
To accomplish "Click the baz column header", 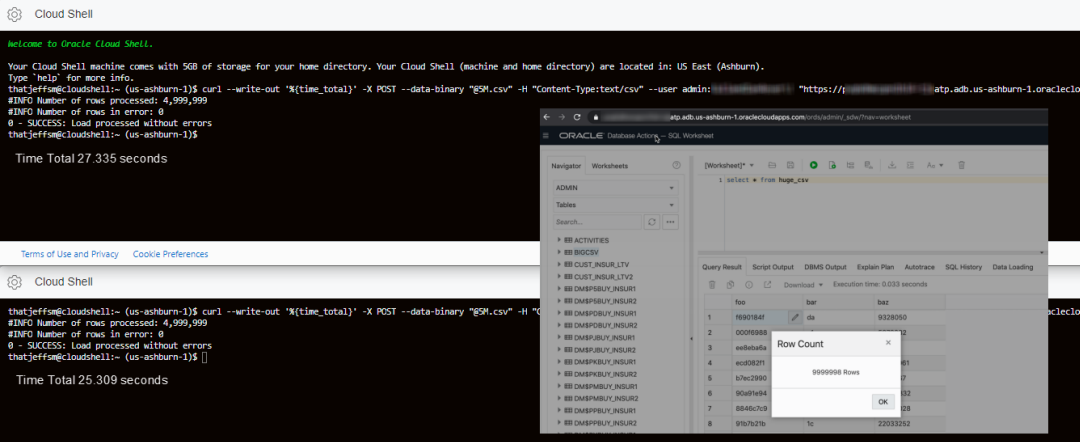I will coord(909,302).
